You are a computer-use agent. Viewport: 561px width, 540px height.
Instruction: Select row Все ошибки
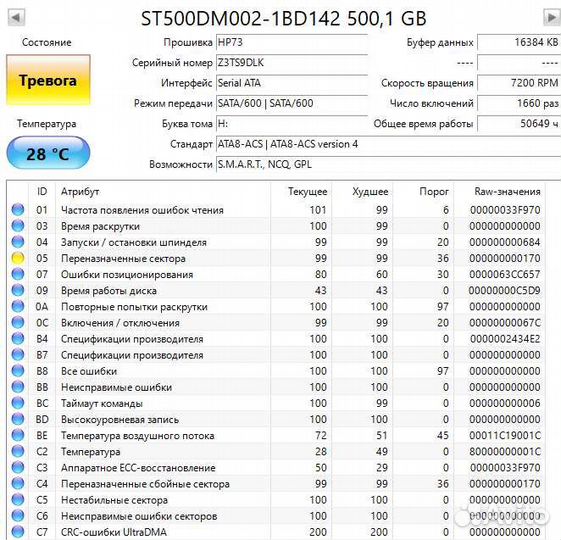[276, 371]
